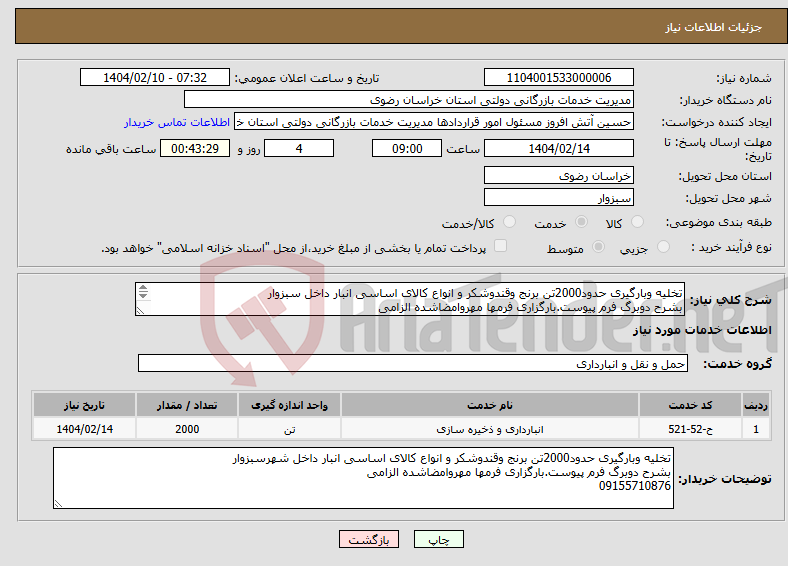Click the شهر محل تحویل field سبزوار
The height and width of the screenshot is (566, 788).
558,197
